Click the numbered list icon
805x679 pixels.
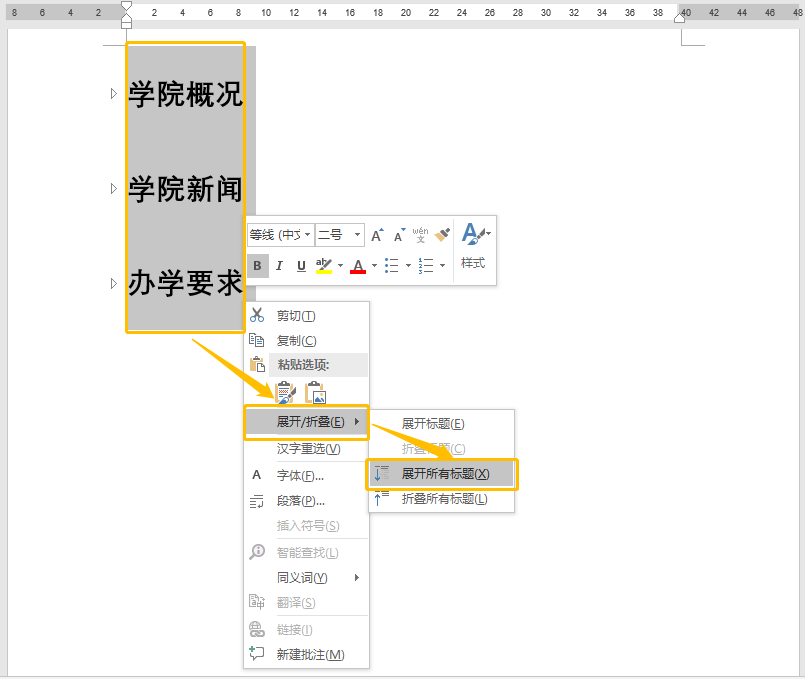[x=427, y=265]
